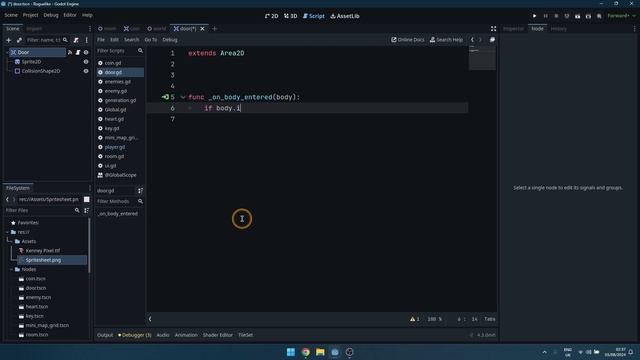This screenshot has width=640, height=360.
Task: Fold the _on_body_entered function at line 5
Action: (182, 97)
